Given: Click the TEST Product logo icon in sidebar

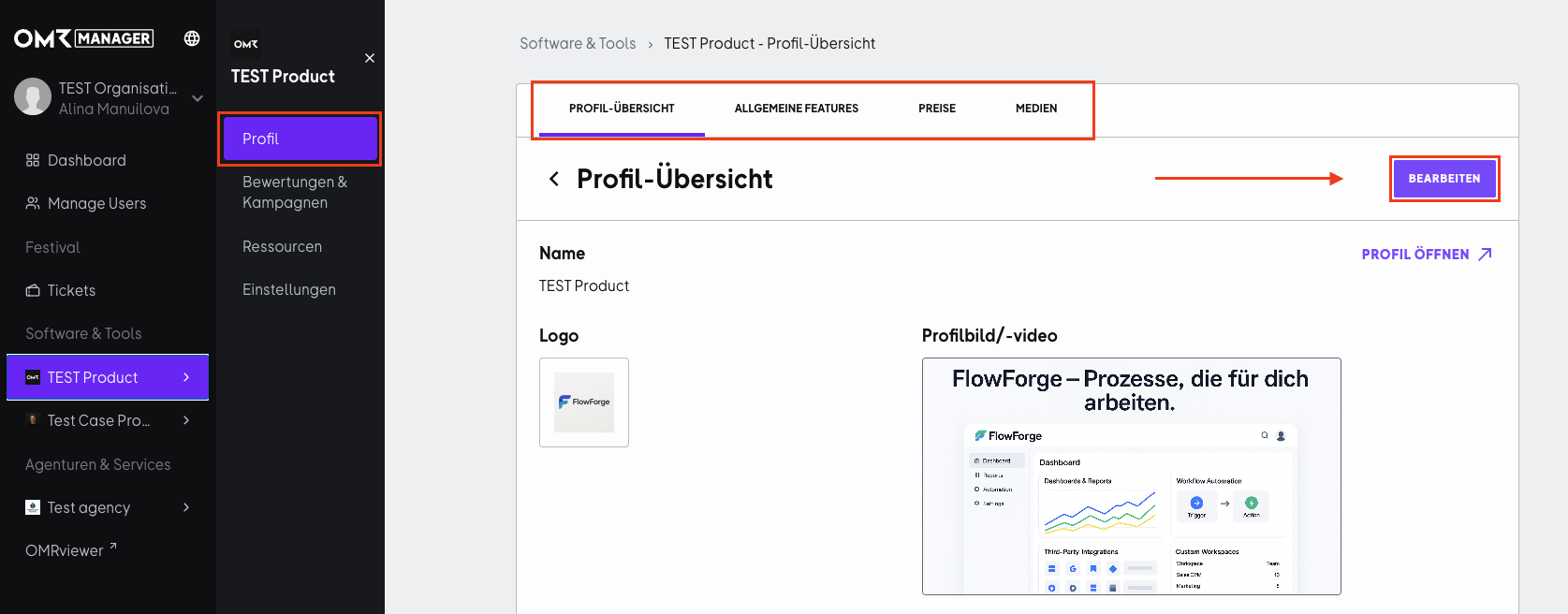Looking at the screenshot, I should coord(33,377).
